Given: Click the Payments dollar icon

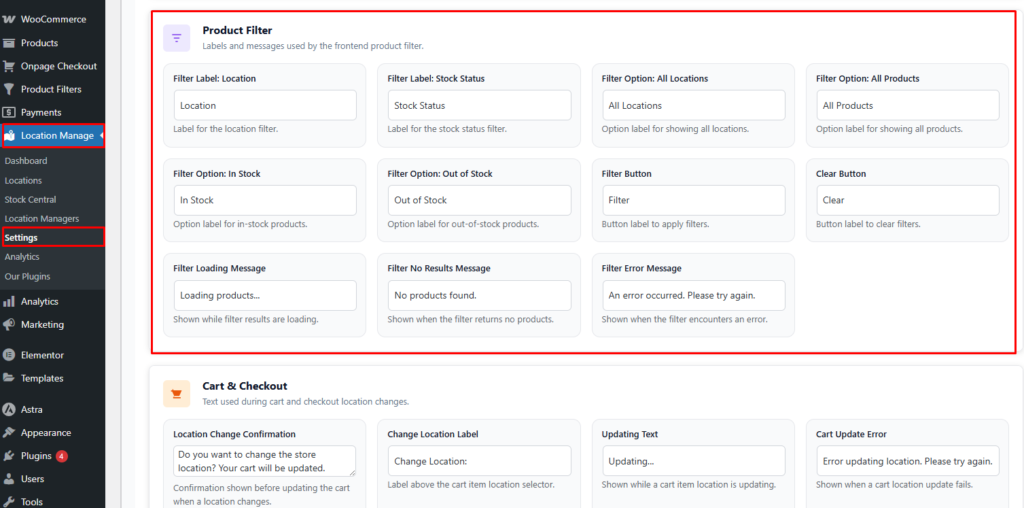Looking at the screenshot, I should tap(9, 113).
